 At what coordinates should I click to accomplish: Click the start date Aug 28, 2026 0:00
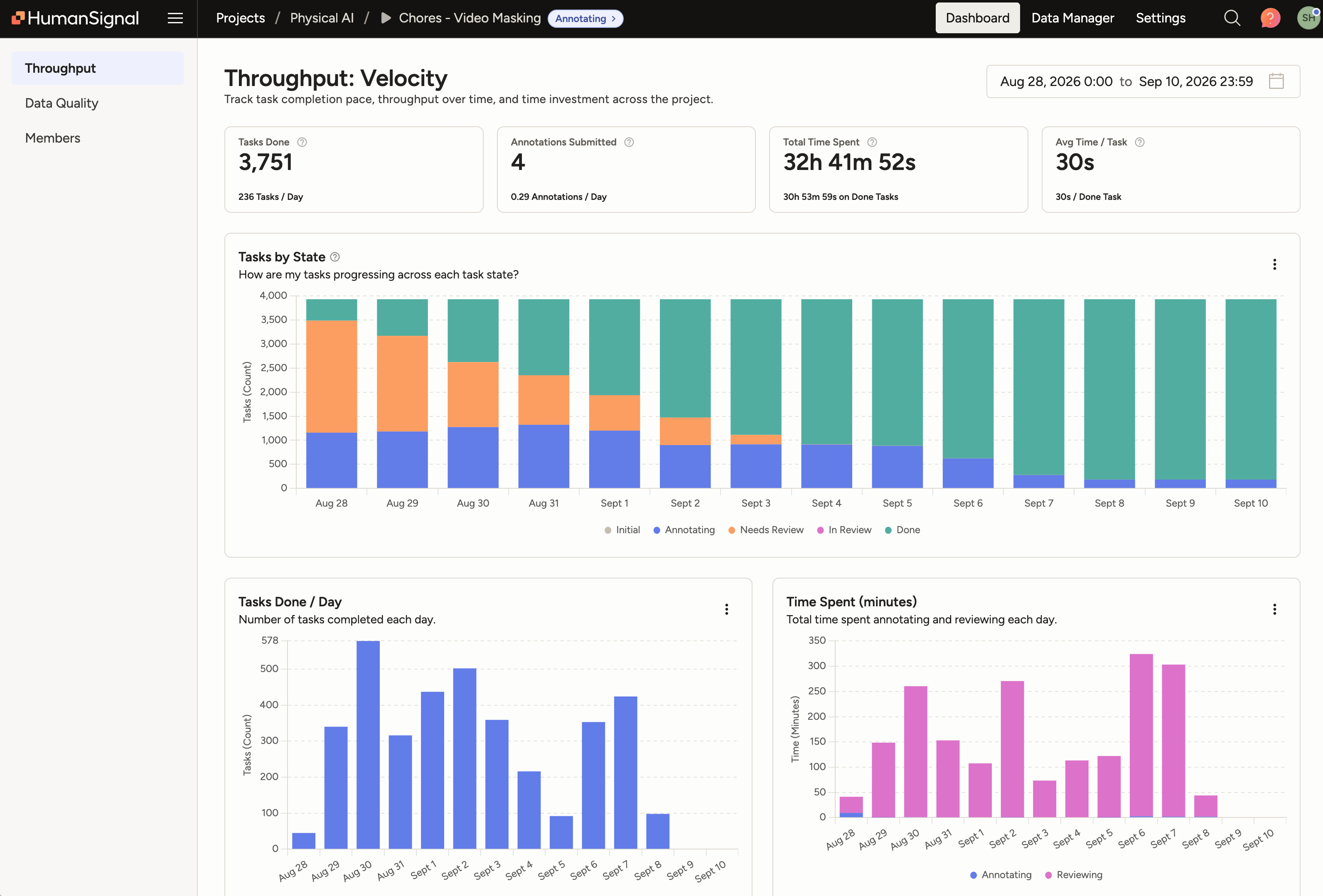1056,81
